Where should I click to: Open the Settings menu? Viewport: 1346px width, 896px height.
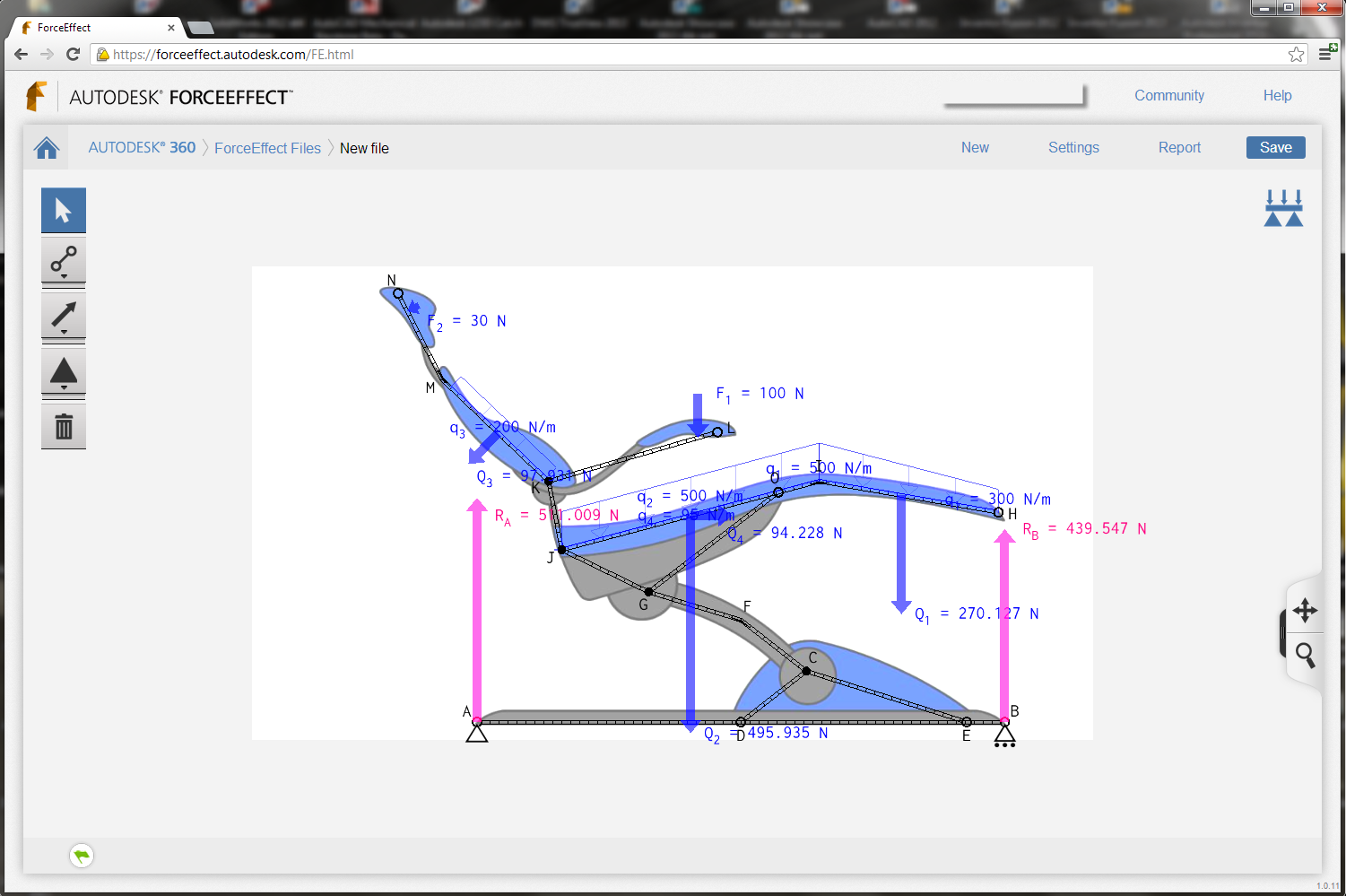point(1073,148)
